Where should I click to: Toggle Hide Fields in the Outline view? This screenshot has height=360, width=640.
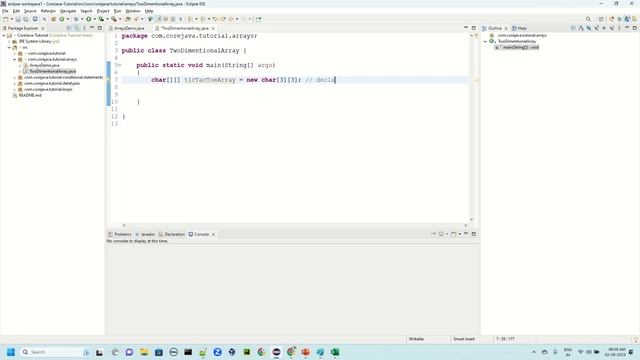click(589, 28)
